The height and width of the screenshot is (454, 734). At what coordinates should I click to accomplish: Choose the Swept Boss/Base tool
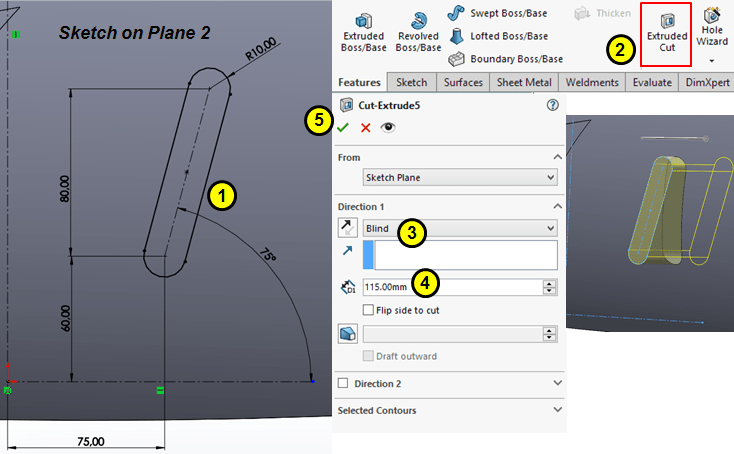point(504,13)
